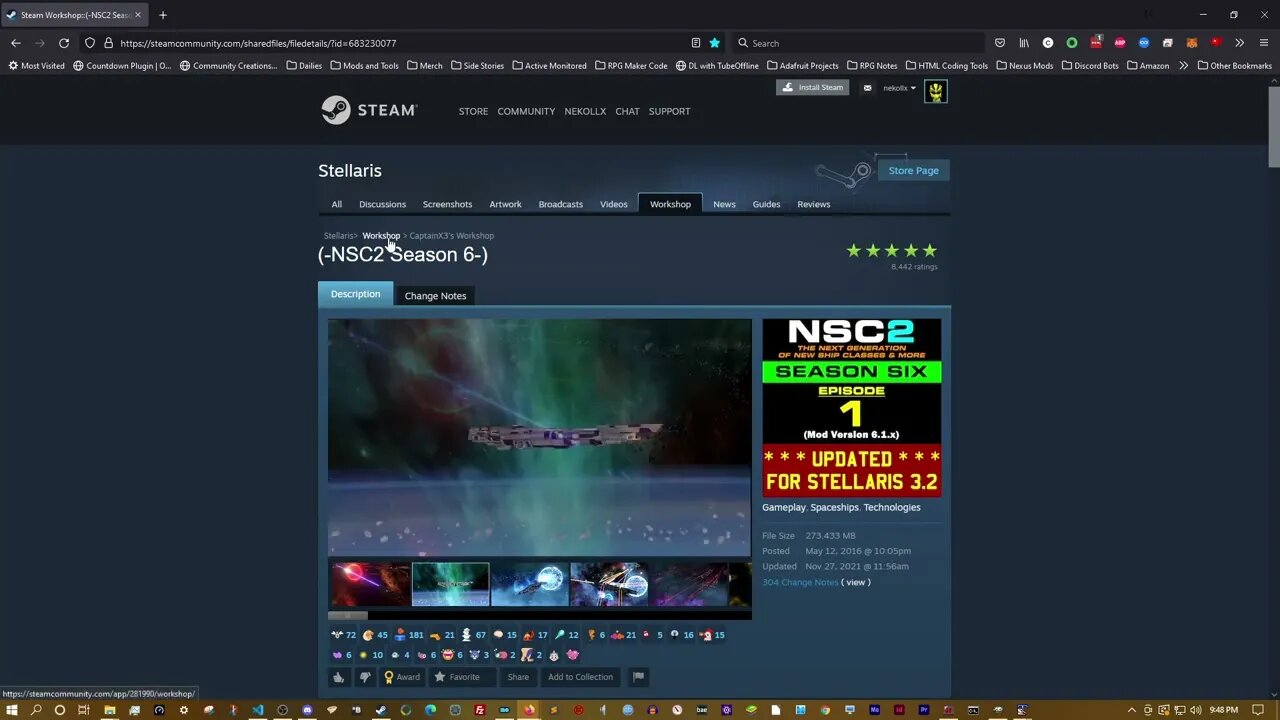
Task: Click the award reaction showing 72
Action: coord(343,635)
